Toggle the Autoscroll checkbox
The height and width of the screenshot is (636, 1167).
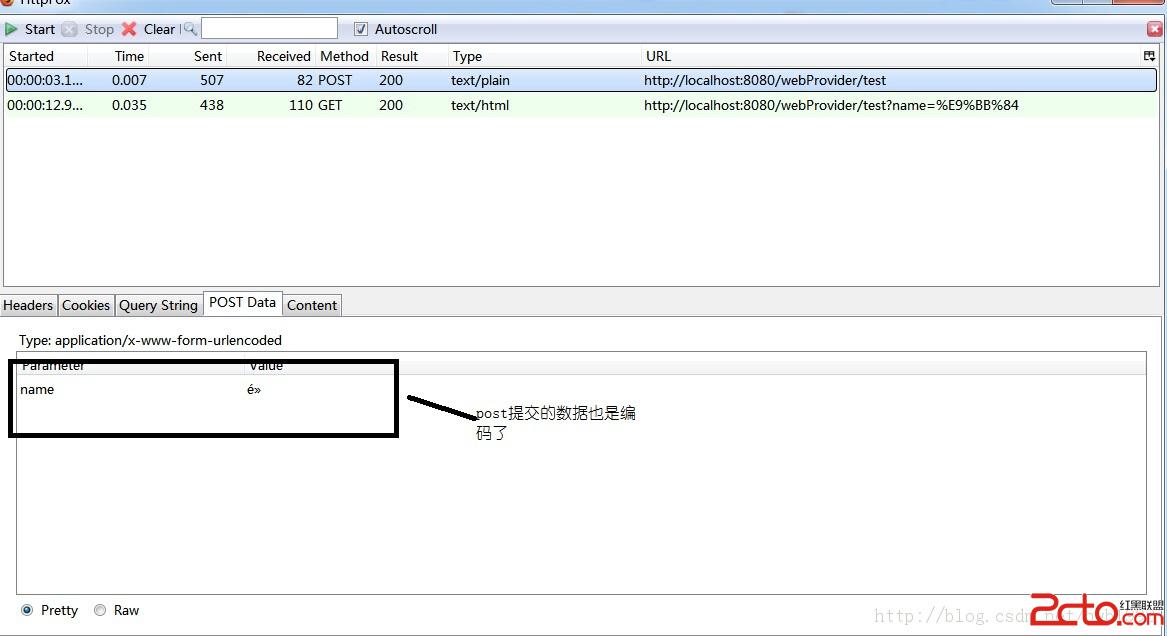(x=361, y=29)
